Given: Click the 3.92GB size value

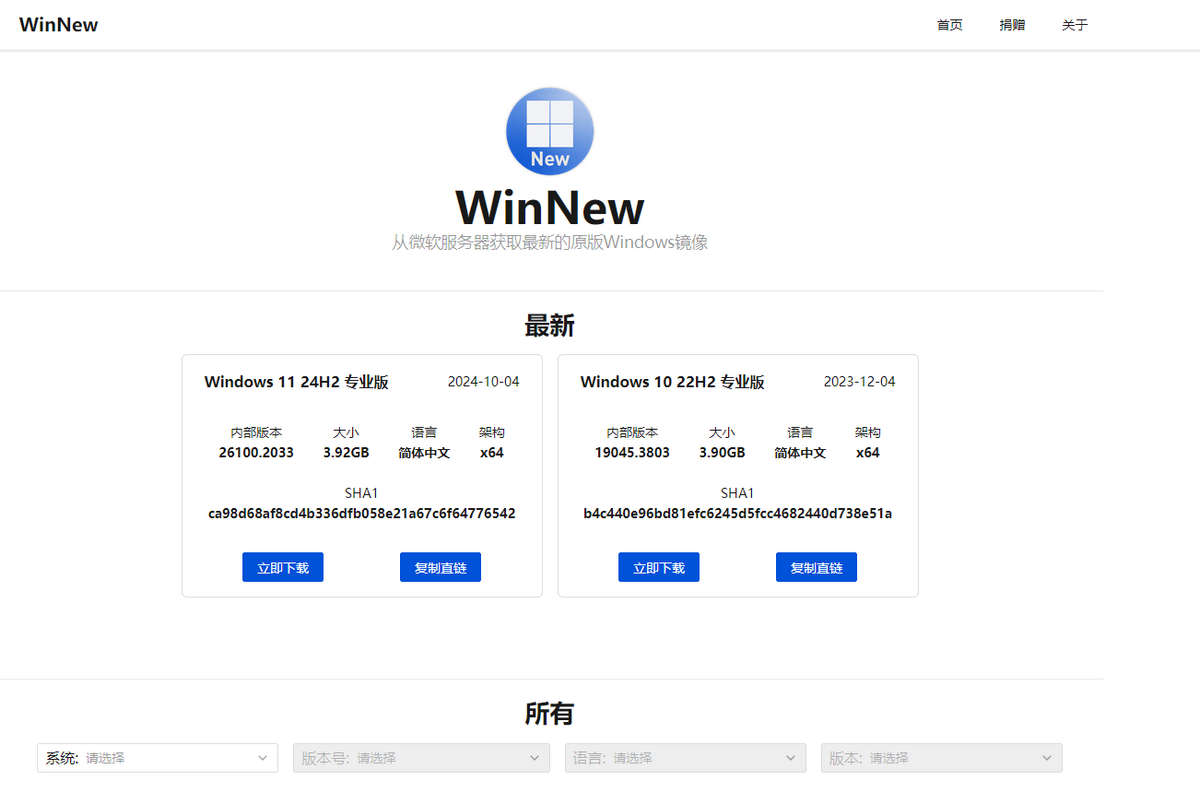Looking at the screenshot, I should coord(346,452).
